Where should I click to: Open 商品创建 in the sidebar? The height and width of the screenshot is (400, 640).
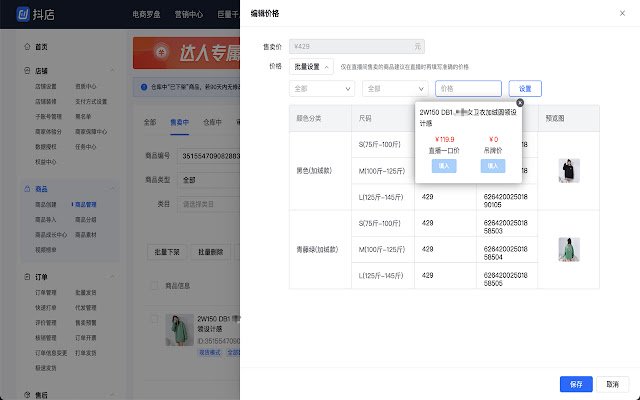tap(45, 204)
